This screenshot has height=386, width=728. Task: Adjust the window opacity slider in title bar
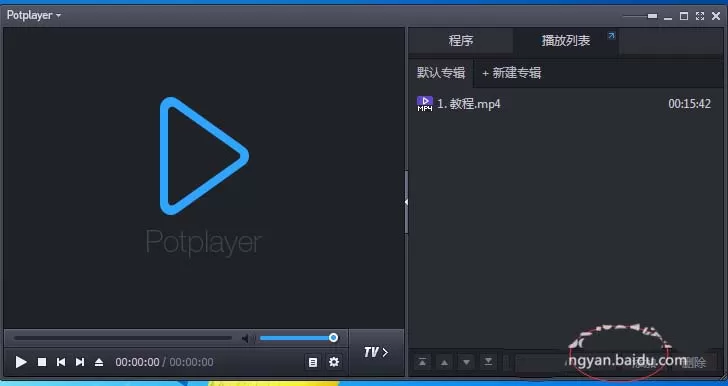pos(640,16)
